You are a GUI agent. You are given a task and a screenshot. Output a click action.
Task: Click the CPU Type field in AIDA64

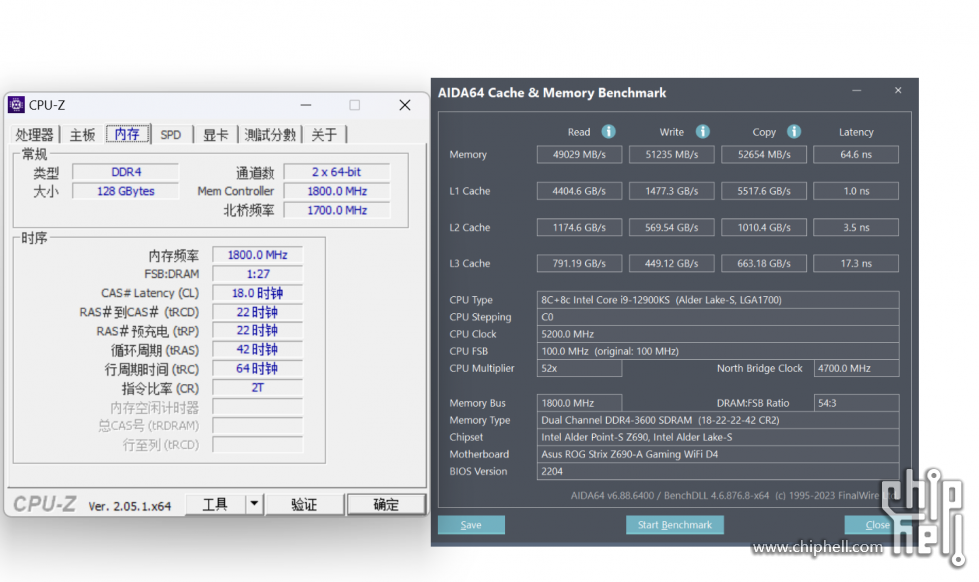[718, 300]
